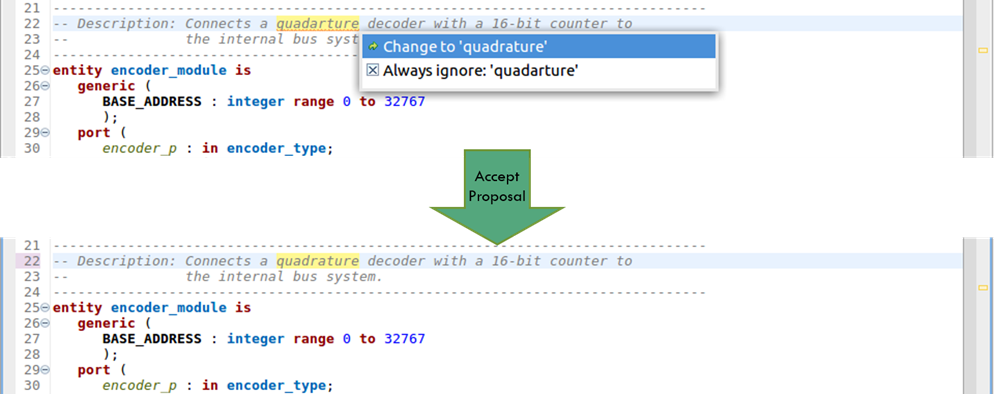Collapse entity encoder_module fold in lower editor
The height and width of the screenshot is (394, 994).
pos(45,308)
